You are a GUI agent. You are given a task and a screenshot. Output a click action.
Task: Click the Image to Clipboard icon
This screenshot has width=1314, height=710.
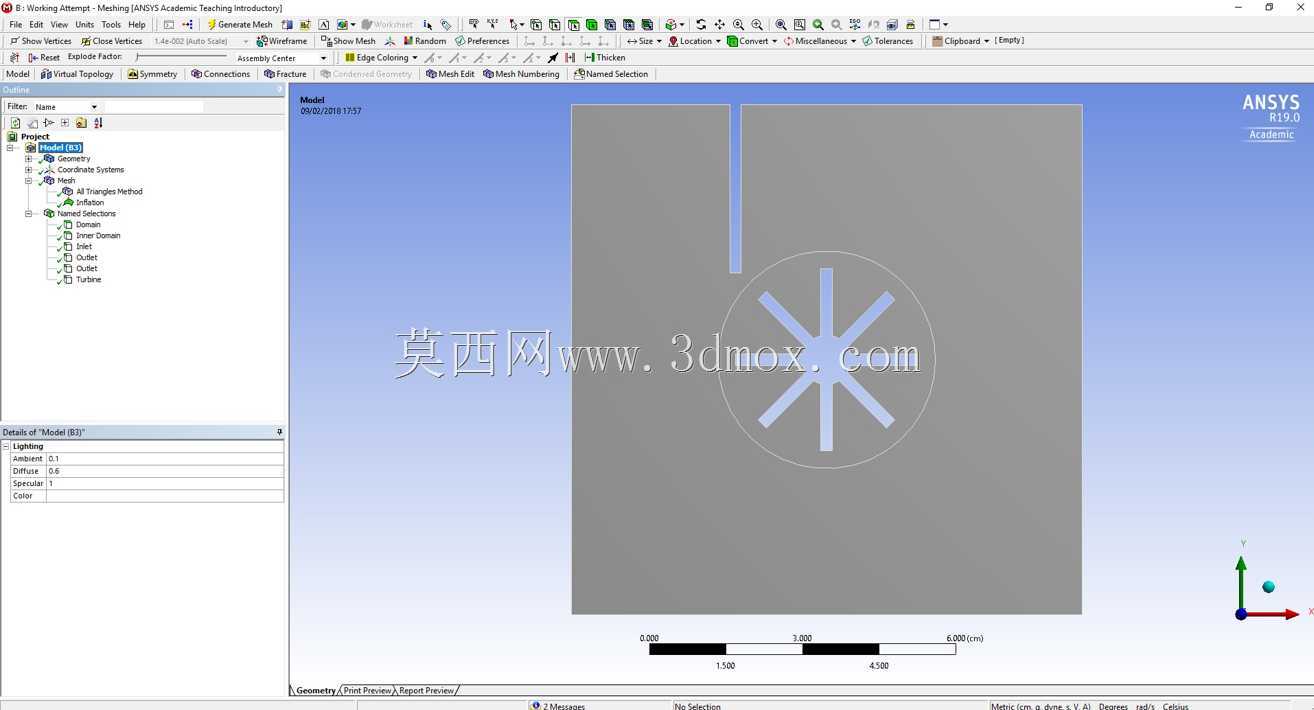pos(343,24)
